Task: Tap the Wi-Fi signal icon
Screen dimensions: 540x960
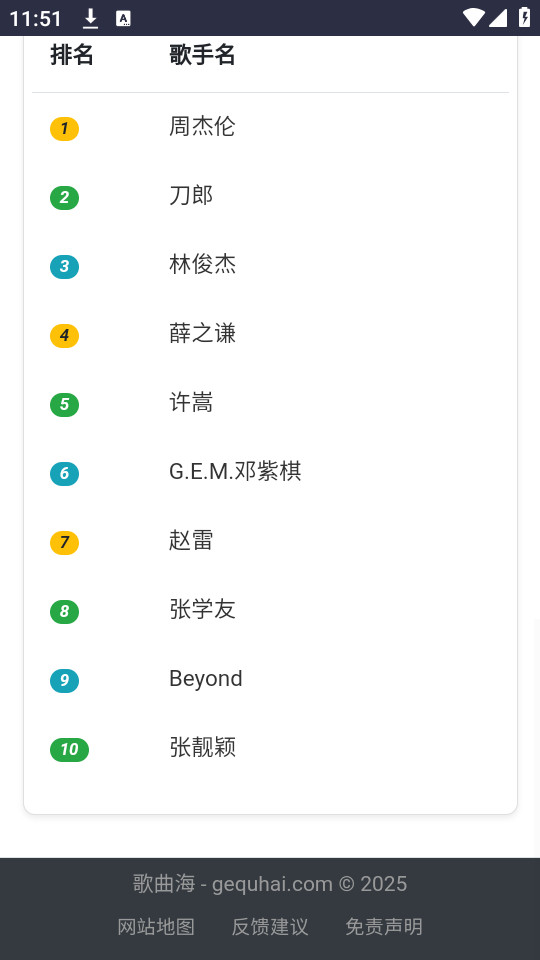Action: pos(474,18)
